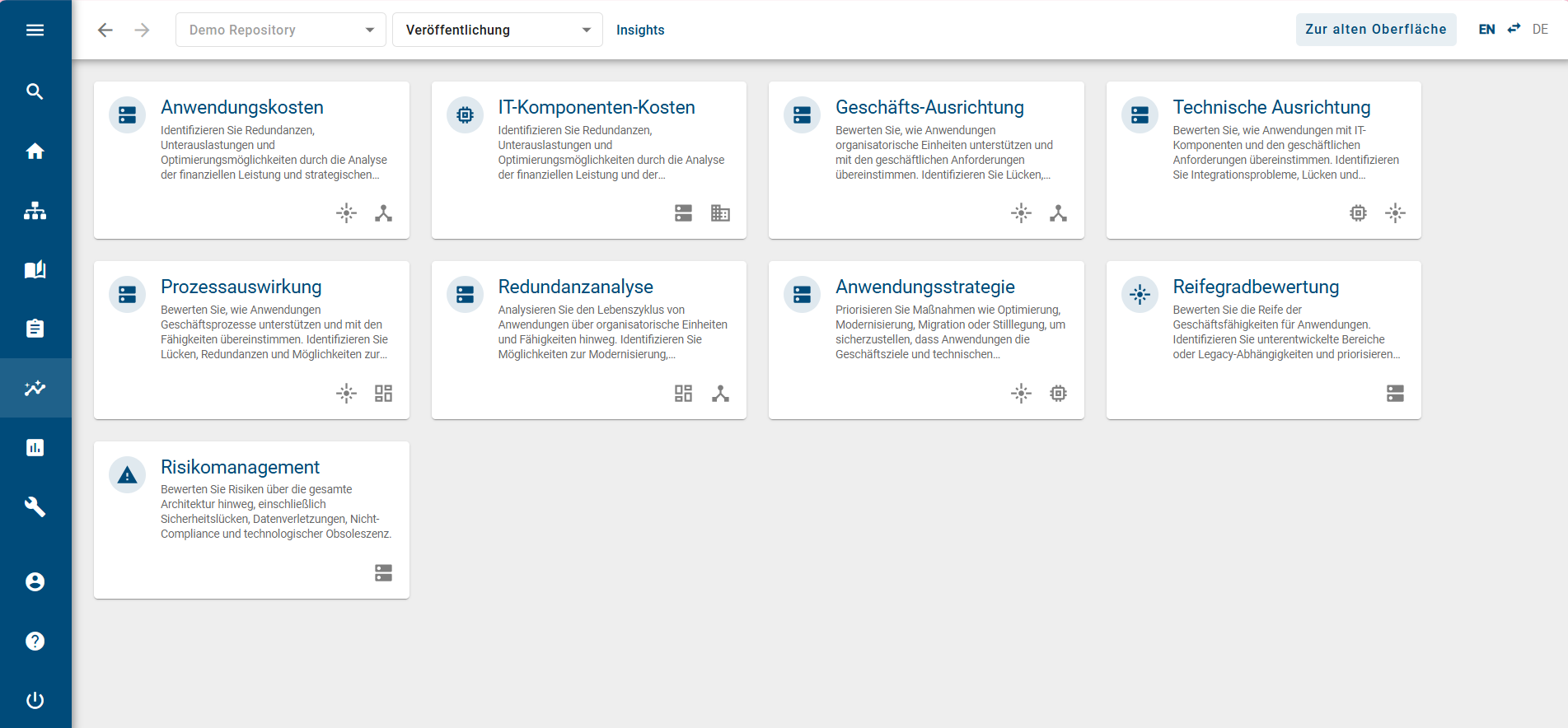
Task: Open the wrench tools sidebar icon
Action: (x=35, y=506)
